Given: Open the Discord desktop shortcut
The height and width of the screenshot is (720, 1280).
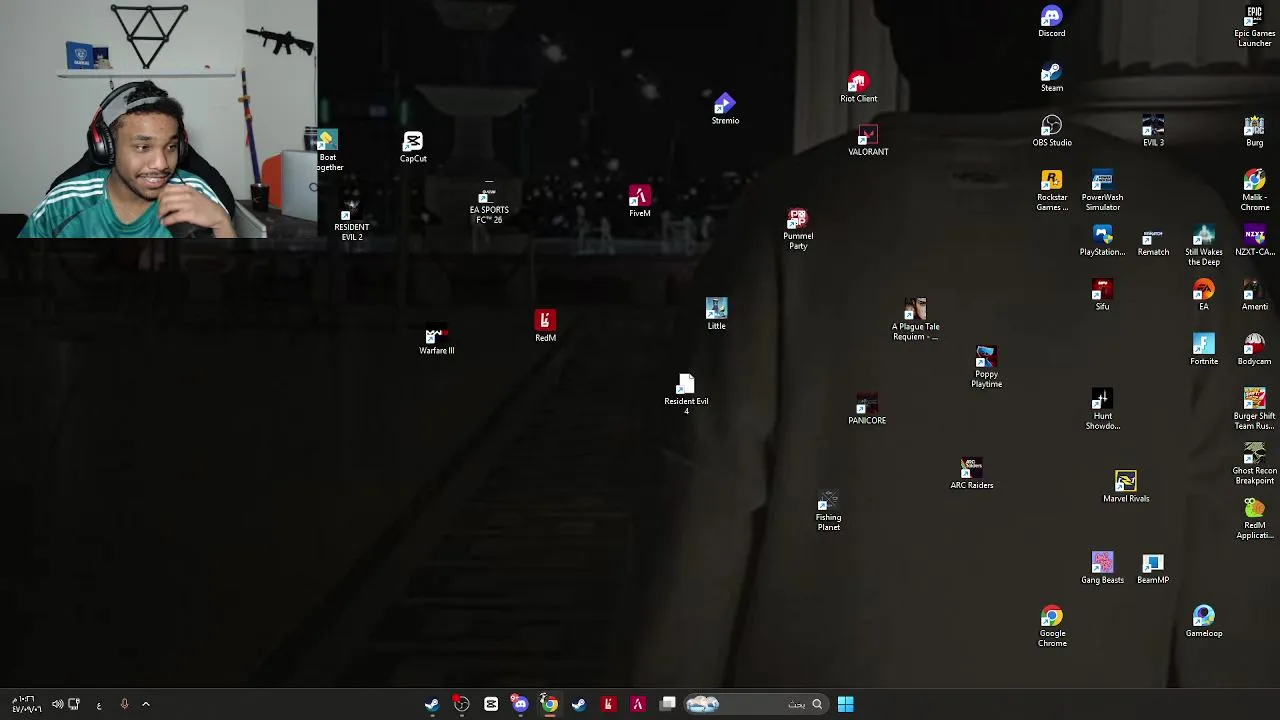Looking at the screenshot, I should tap(1051, 22).
